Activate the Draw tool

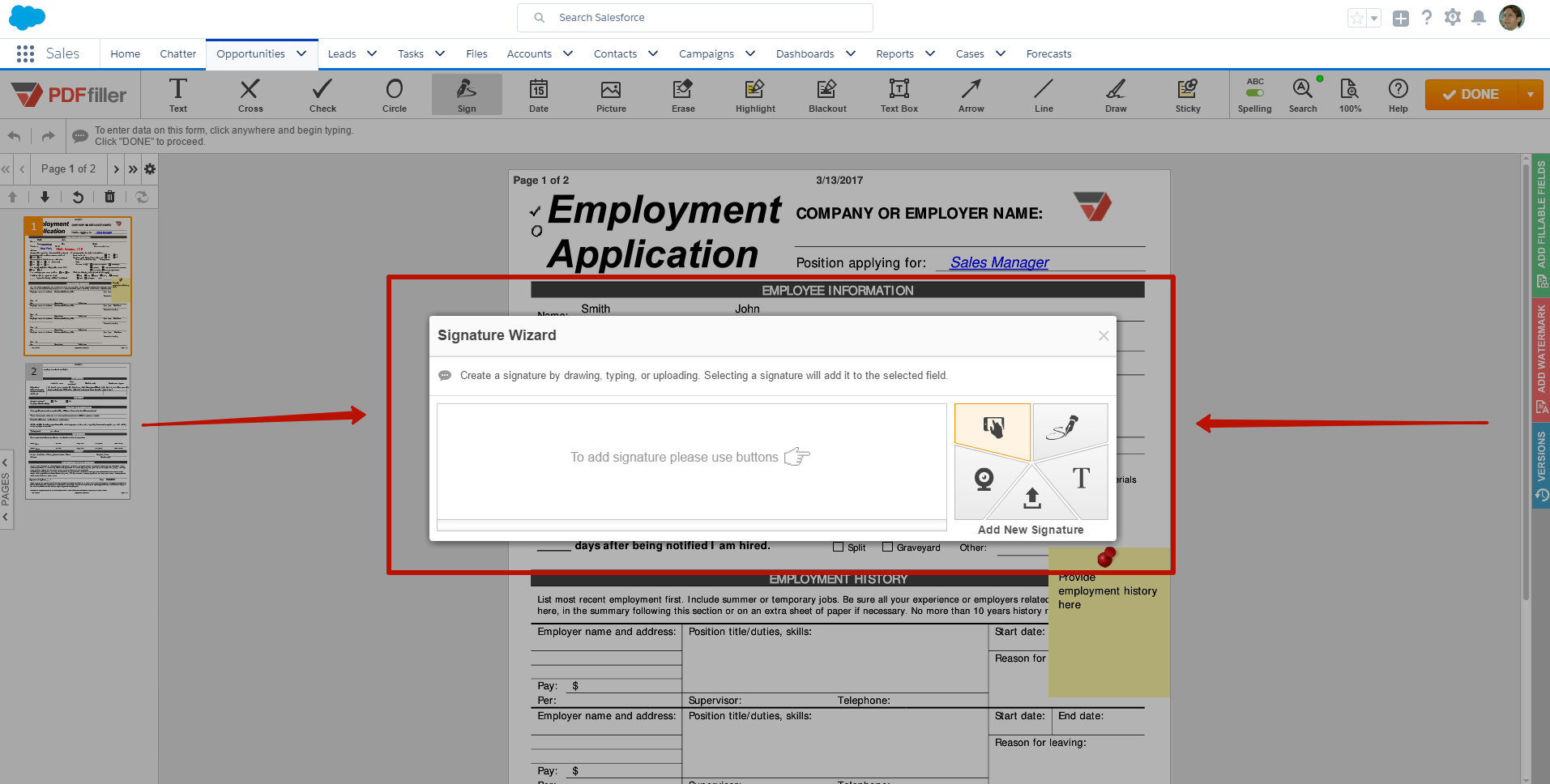1116,94
